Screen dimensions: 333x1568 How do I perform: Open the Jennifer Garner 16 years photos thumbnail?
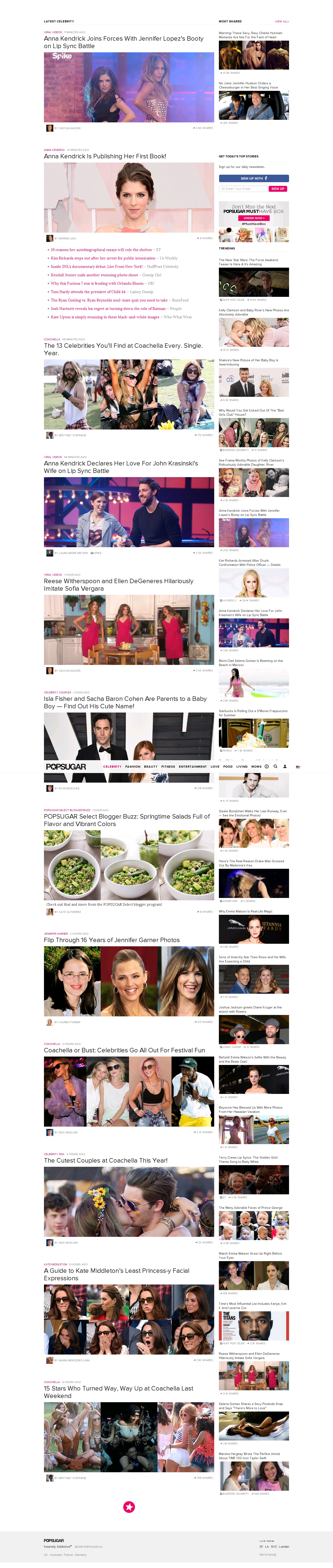click(x=129, y=981)
